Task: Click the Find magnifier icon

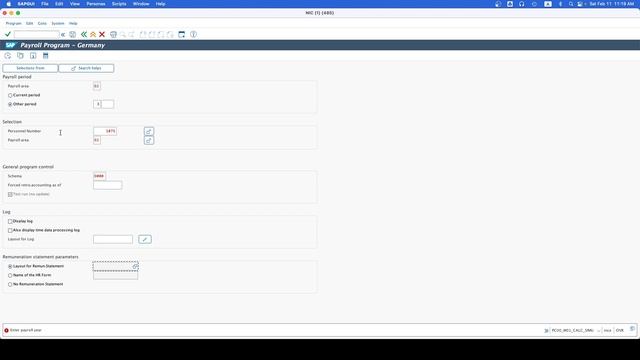Action: coord(122,35)
